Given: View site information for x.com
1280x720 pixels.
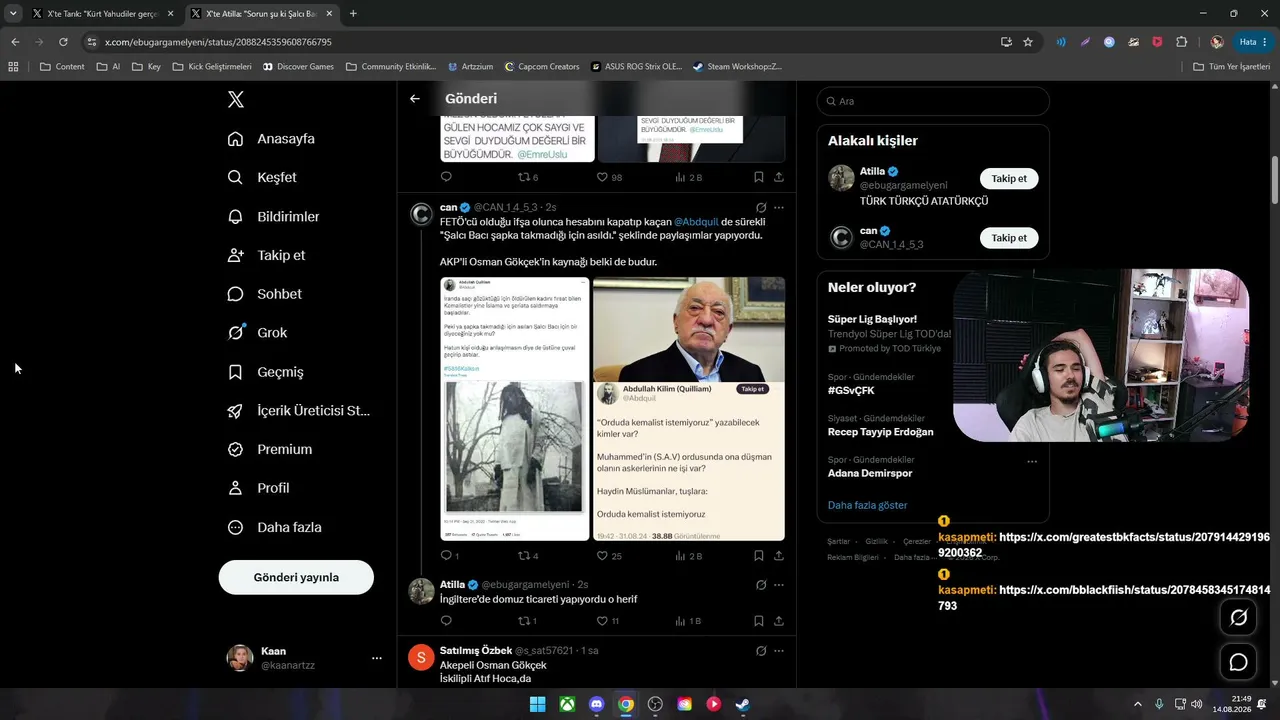Looking at the screenshot, I should click(92, 42).
